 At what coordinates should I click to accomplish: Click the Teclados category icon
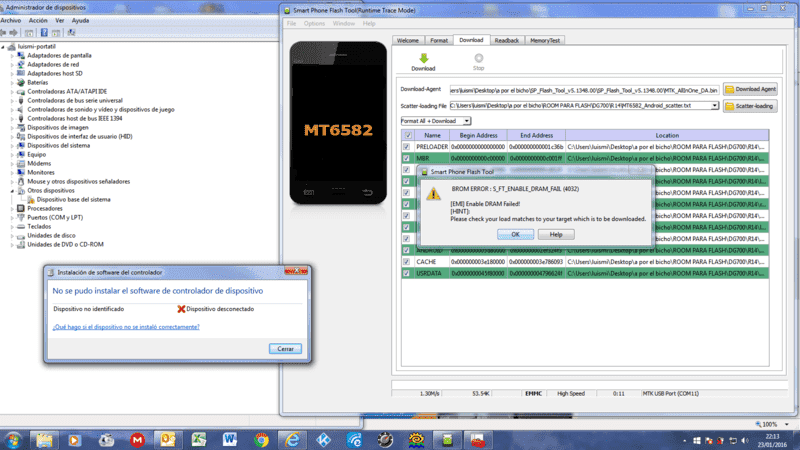[21, 226]
